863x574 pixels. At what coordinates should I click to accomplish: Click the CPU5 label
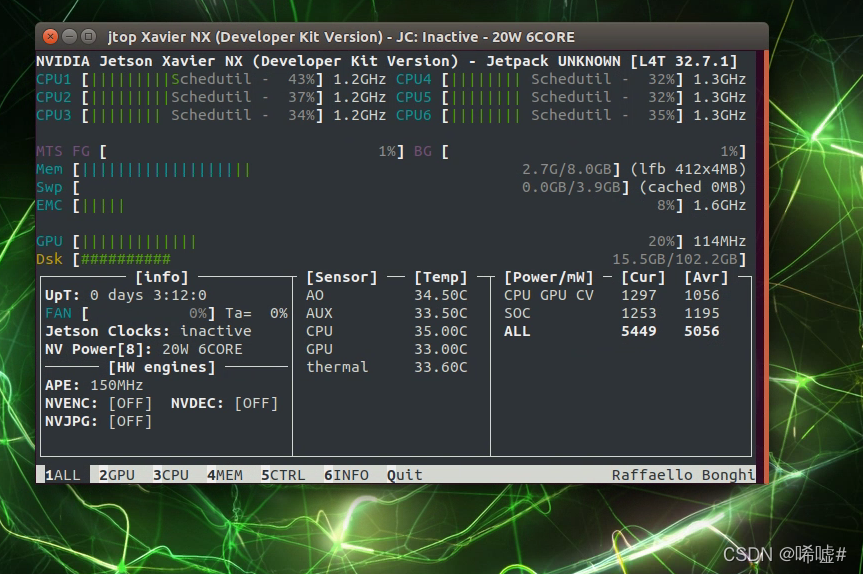[x=413, y=97]
